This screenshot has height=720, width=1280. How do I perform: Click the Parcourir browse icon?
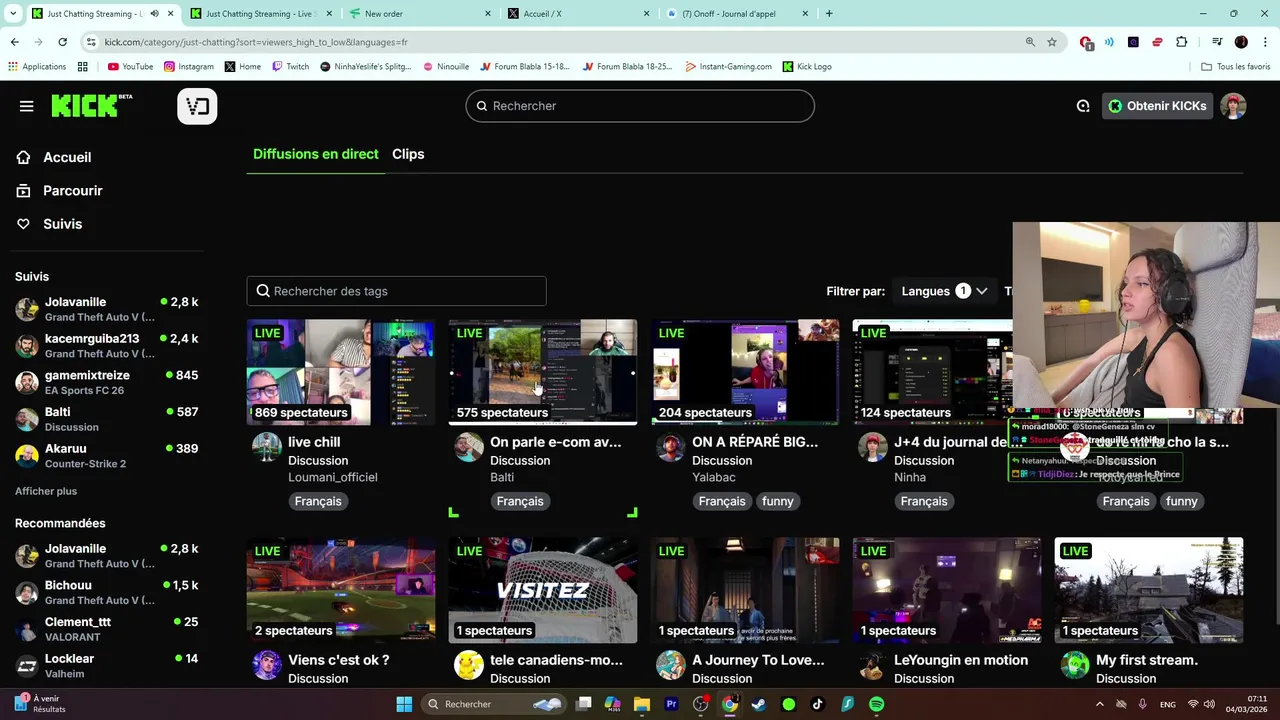23,190
